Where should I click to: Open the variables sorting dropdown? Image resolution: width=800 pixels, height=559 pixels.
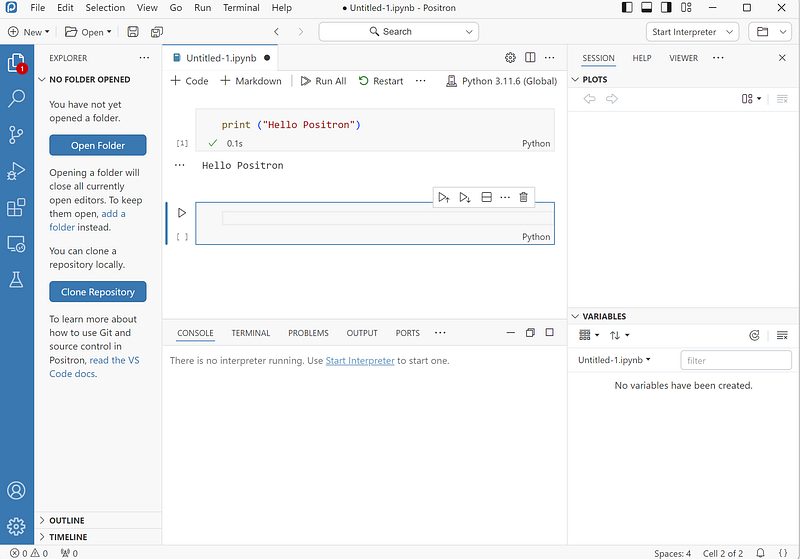pyautogui.click(x=619, y=335)
